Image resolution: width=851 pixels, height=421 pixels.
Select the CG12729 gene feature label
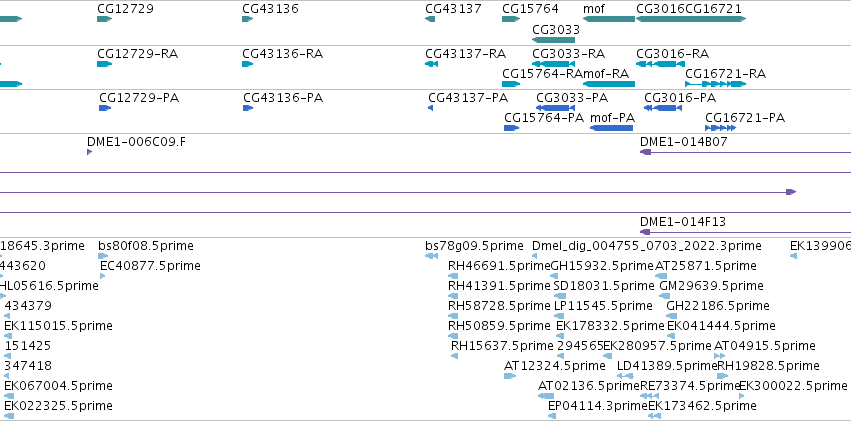pyautogui.click(x=125, y=9)
